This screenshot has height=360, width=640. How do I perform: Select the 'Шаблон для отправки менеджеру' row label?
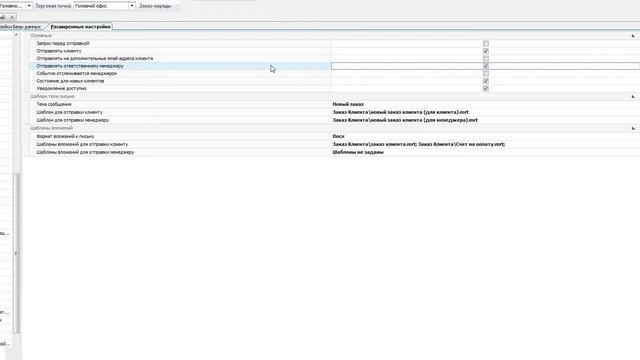pos(73,120)
